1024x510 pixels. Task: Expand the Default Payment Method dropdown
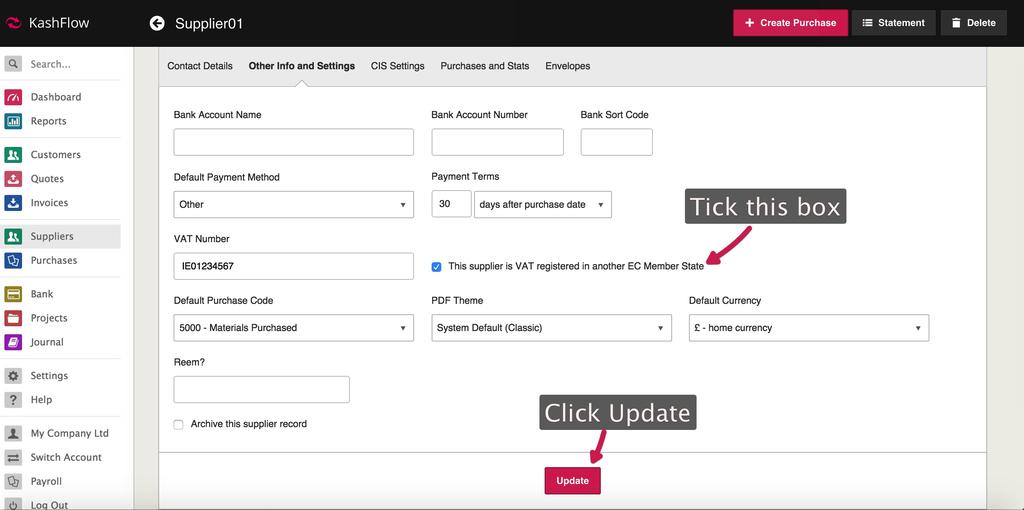click(293, 204)
